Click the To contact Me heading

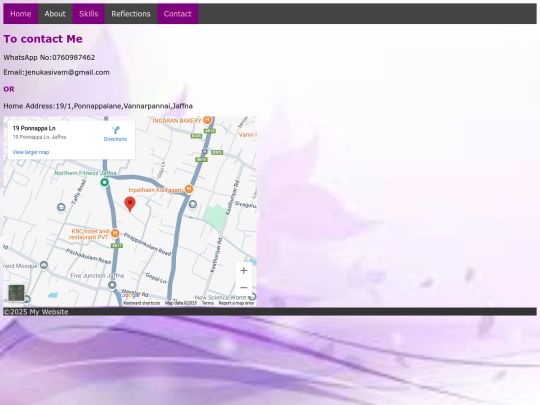43,39
